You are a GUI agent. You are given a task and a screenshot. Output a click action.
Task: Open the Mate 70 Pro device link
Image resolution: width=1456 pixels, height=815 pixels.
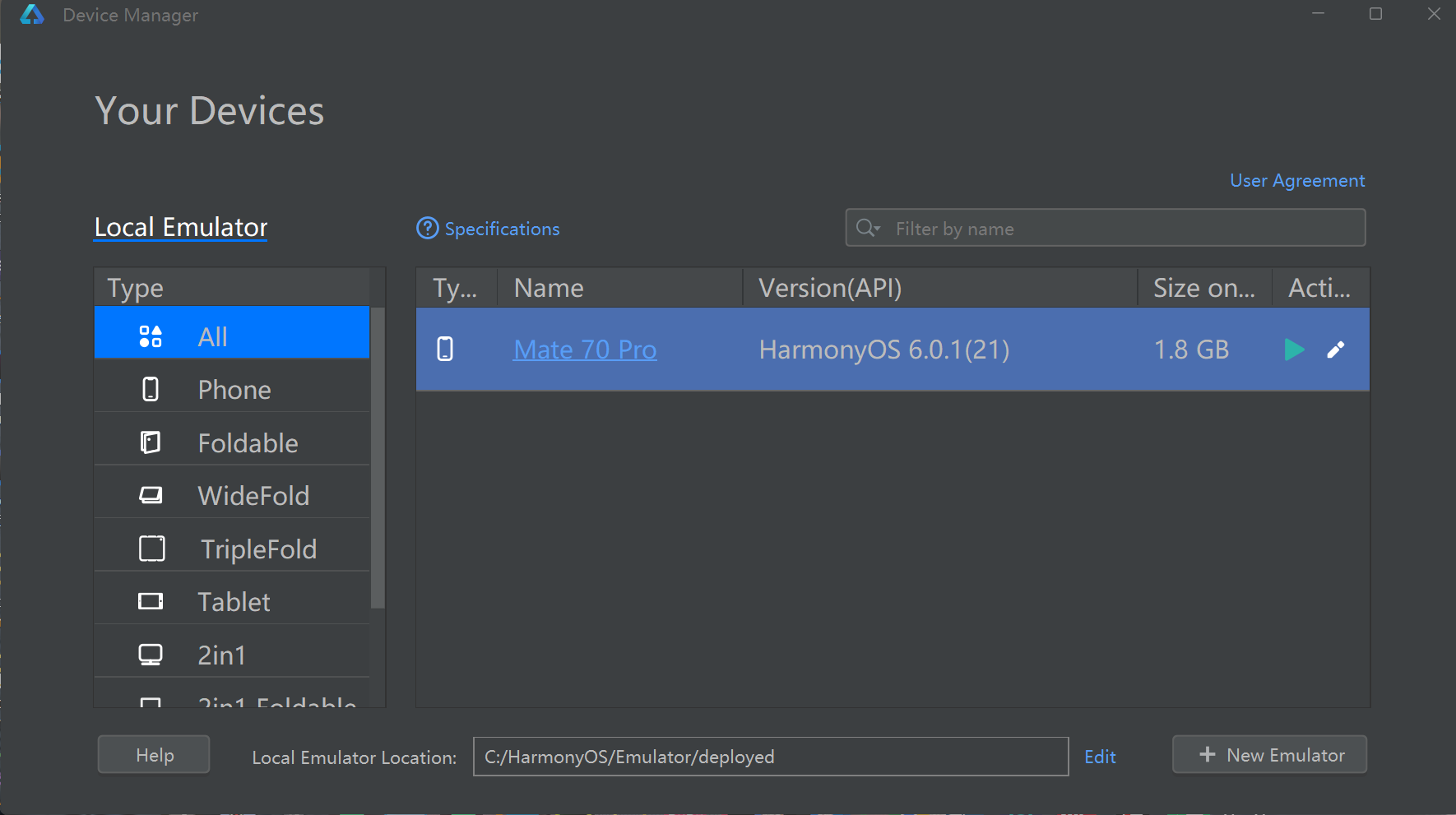click(585, 350)
